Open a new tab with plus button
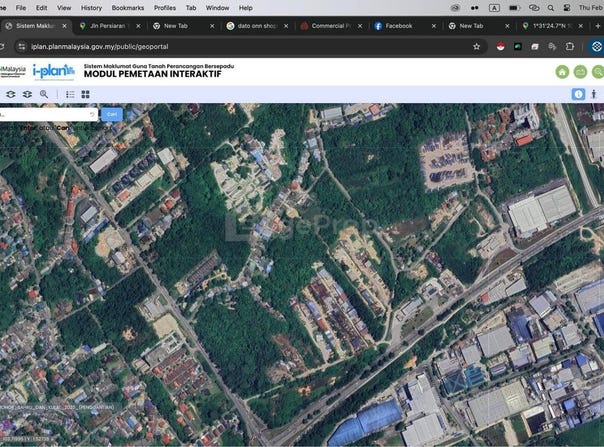This screenshot has width=604, height=447. (598, 26)
